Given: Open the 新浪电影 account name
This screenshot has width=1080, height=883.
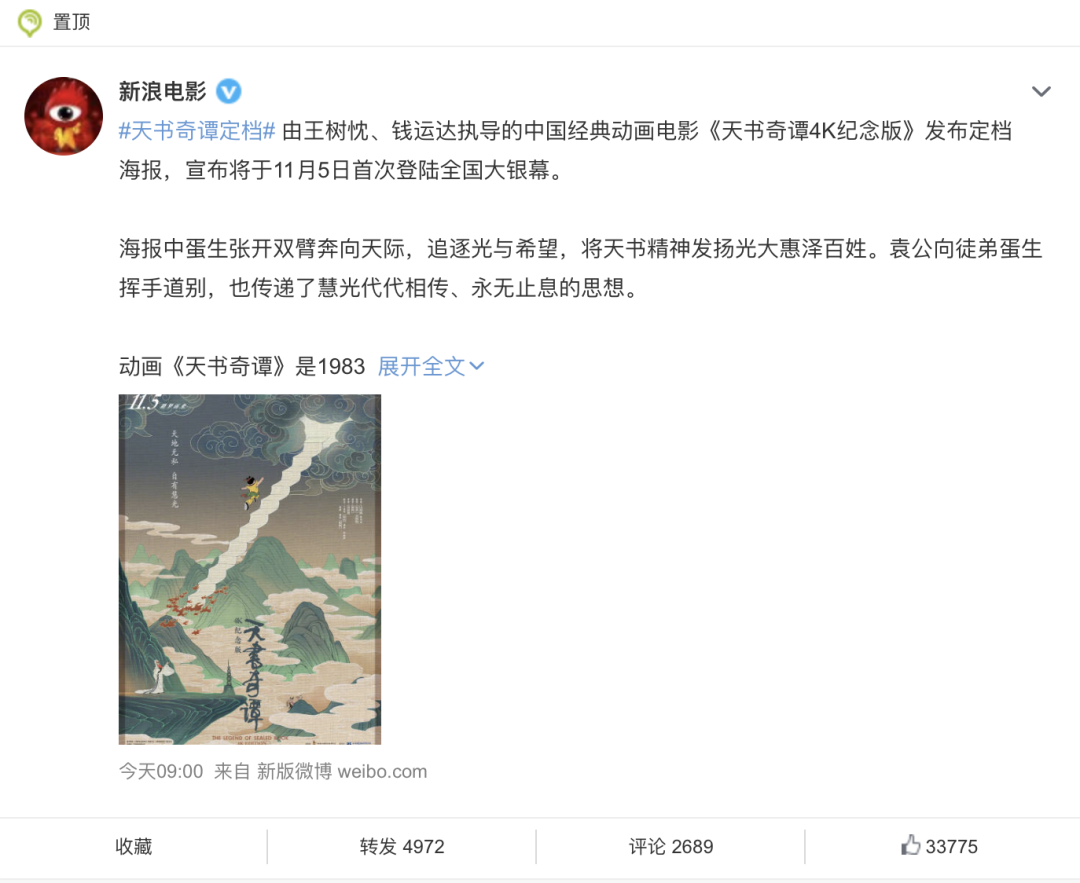Looking at the screenshot, I should coord(163,91).
